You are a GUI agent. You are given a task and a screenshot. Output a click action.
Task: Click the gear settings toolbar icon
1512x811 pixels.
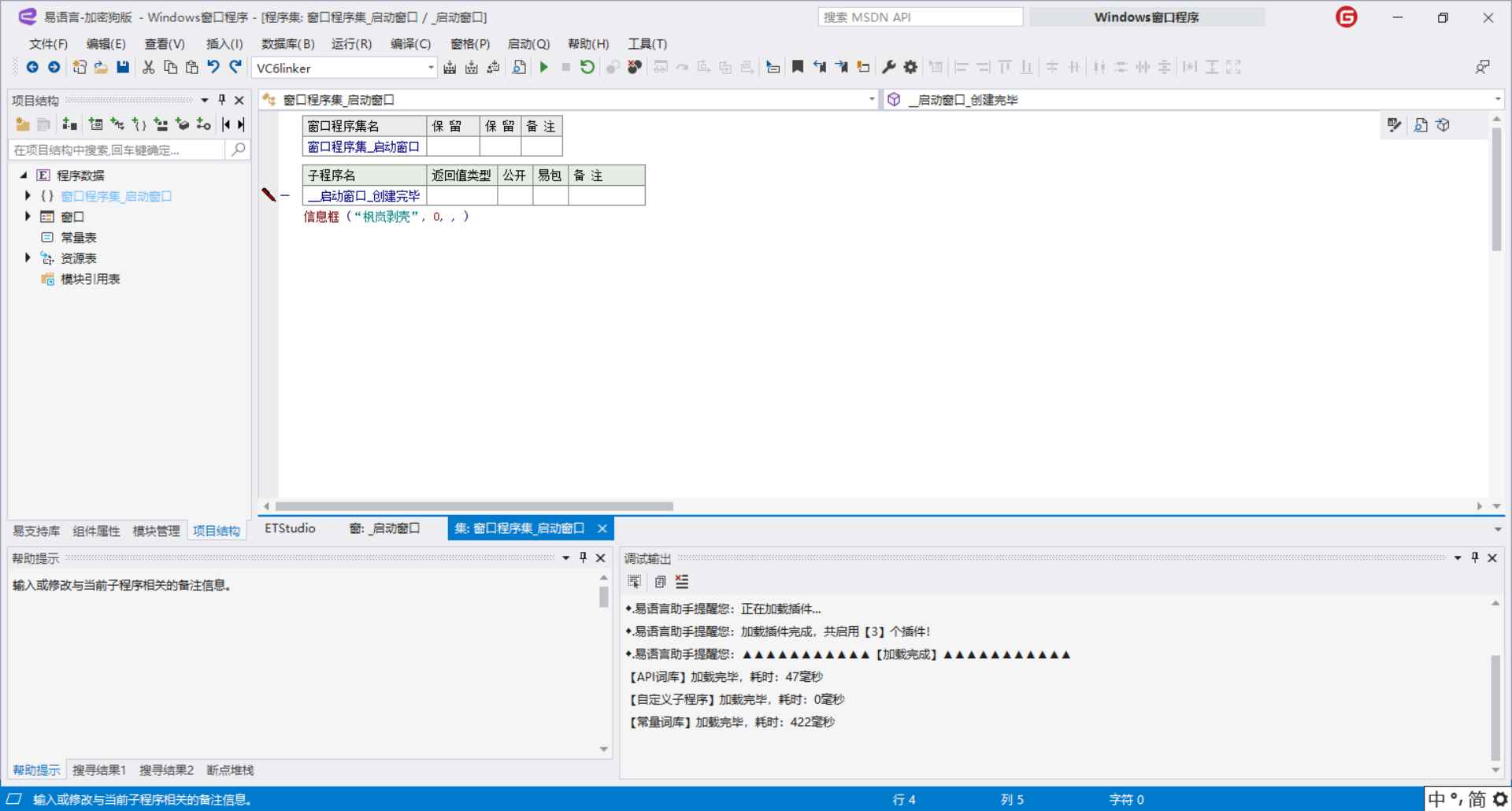click(x=910, y=68)
